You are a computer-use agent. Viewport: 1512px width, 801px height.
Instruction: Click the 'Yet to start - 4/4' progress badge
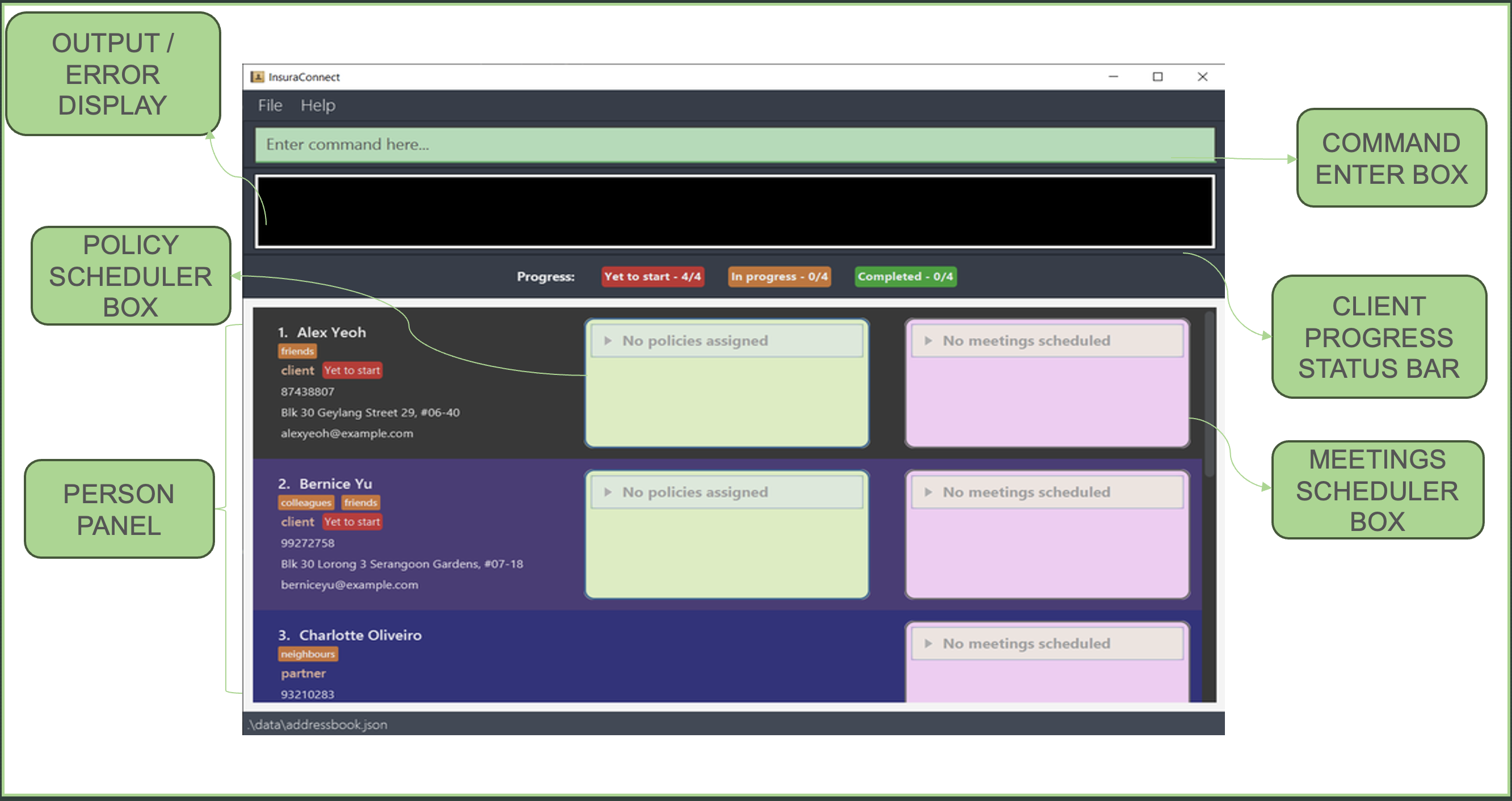(x=652, y=276)
